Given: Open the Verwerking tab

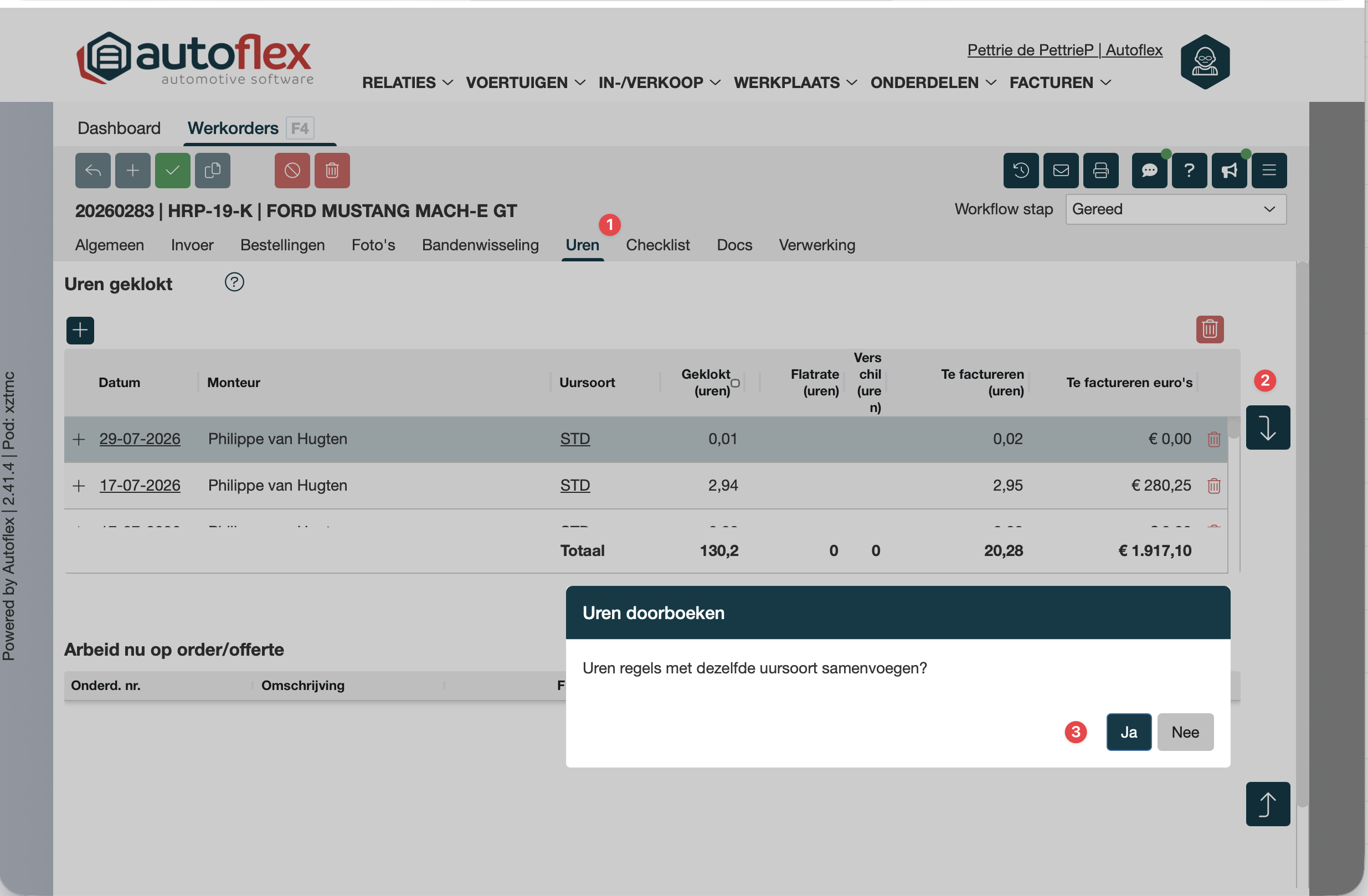Looking at the screenshot, I should 817,245.
